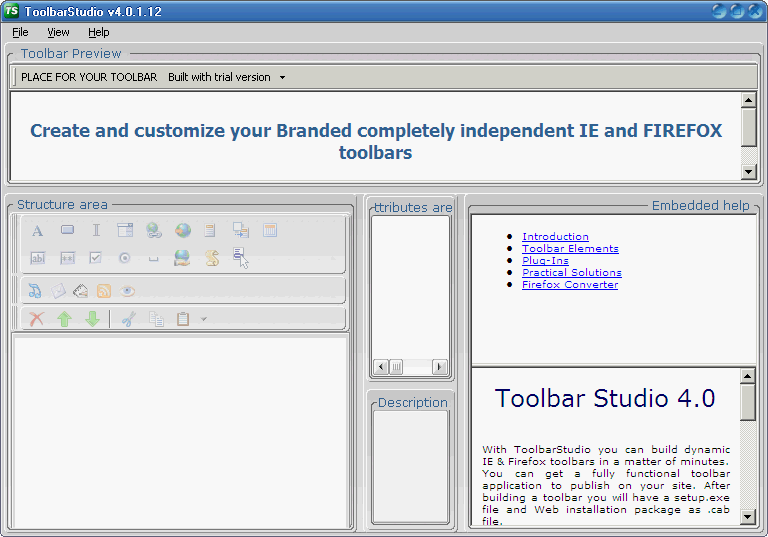
Task: Add the mail envelope plug-in
Action: [x=58, y=291]
